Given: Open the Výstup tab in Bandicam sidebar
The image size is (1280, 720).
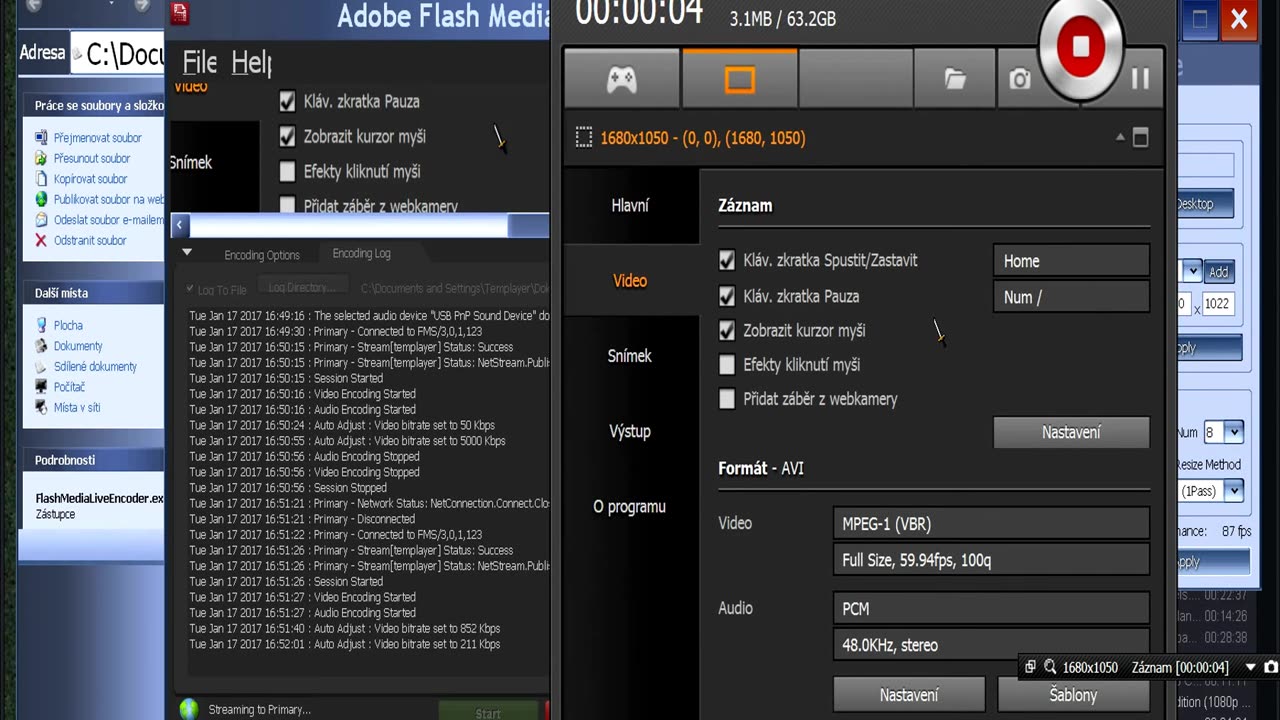Looking at the screenshot, I should pos(630,431).
